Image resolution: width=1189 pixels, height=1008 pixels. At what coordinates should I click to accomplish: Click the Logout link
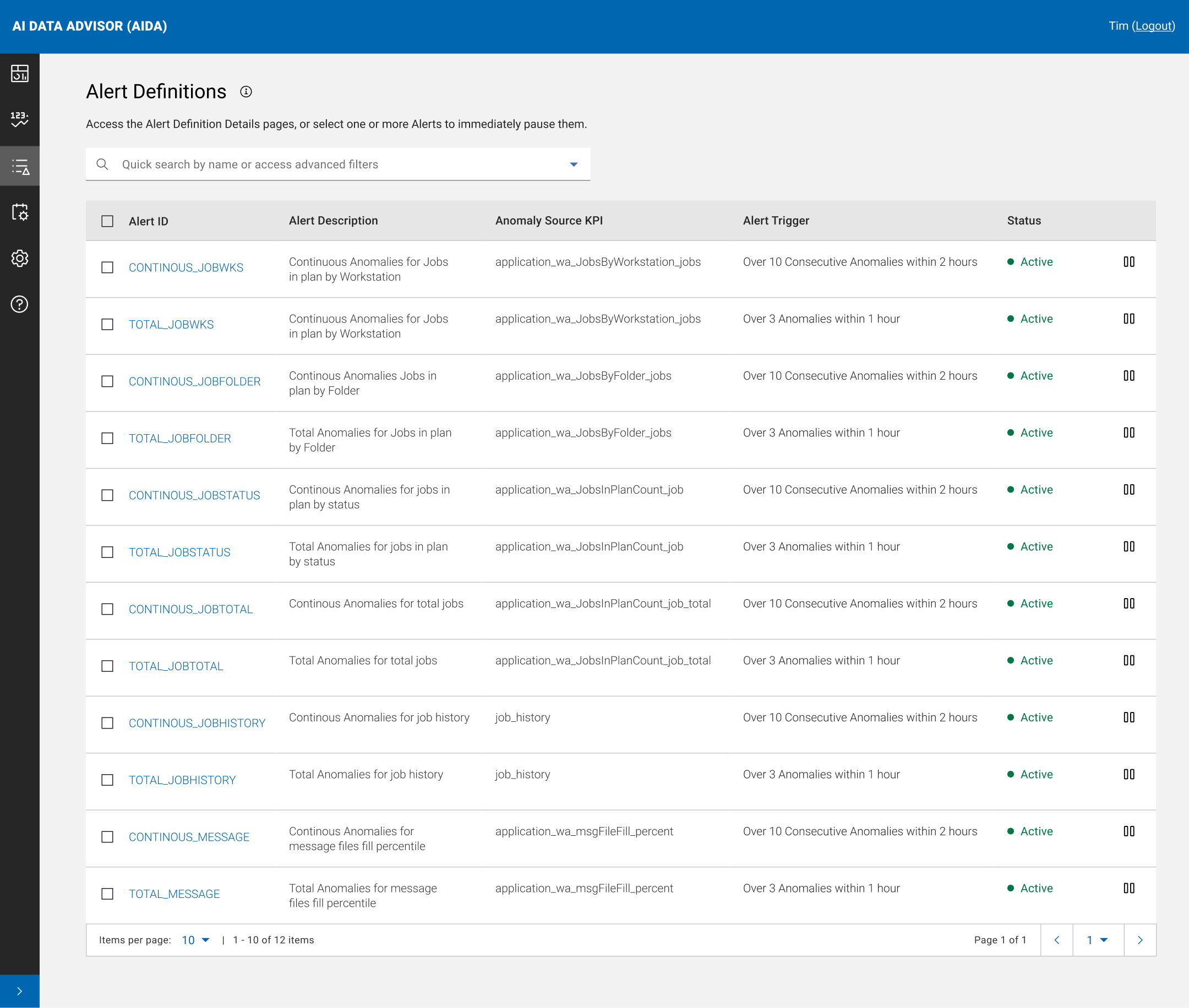[1154, 26]
